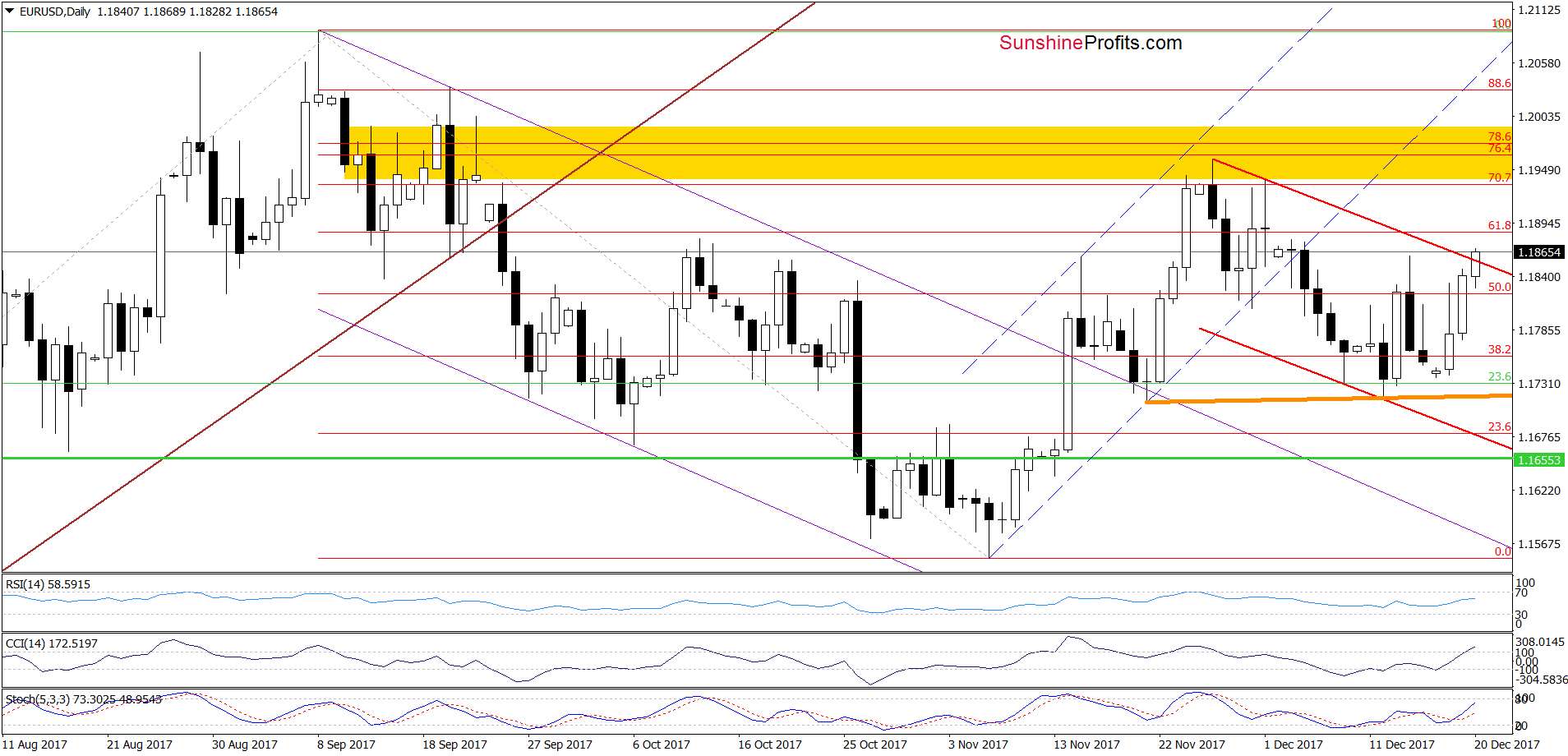
Task: Click the OHLC values in chart header
Action: (187, 12)
